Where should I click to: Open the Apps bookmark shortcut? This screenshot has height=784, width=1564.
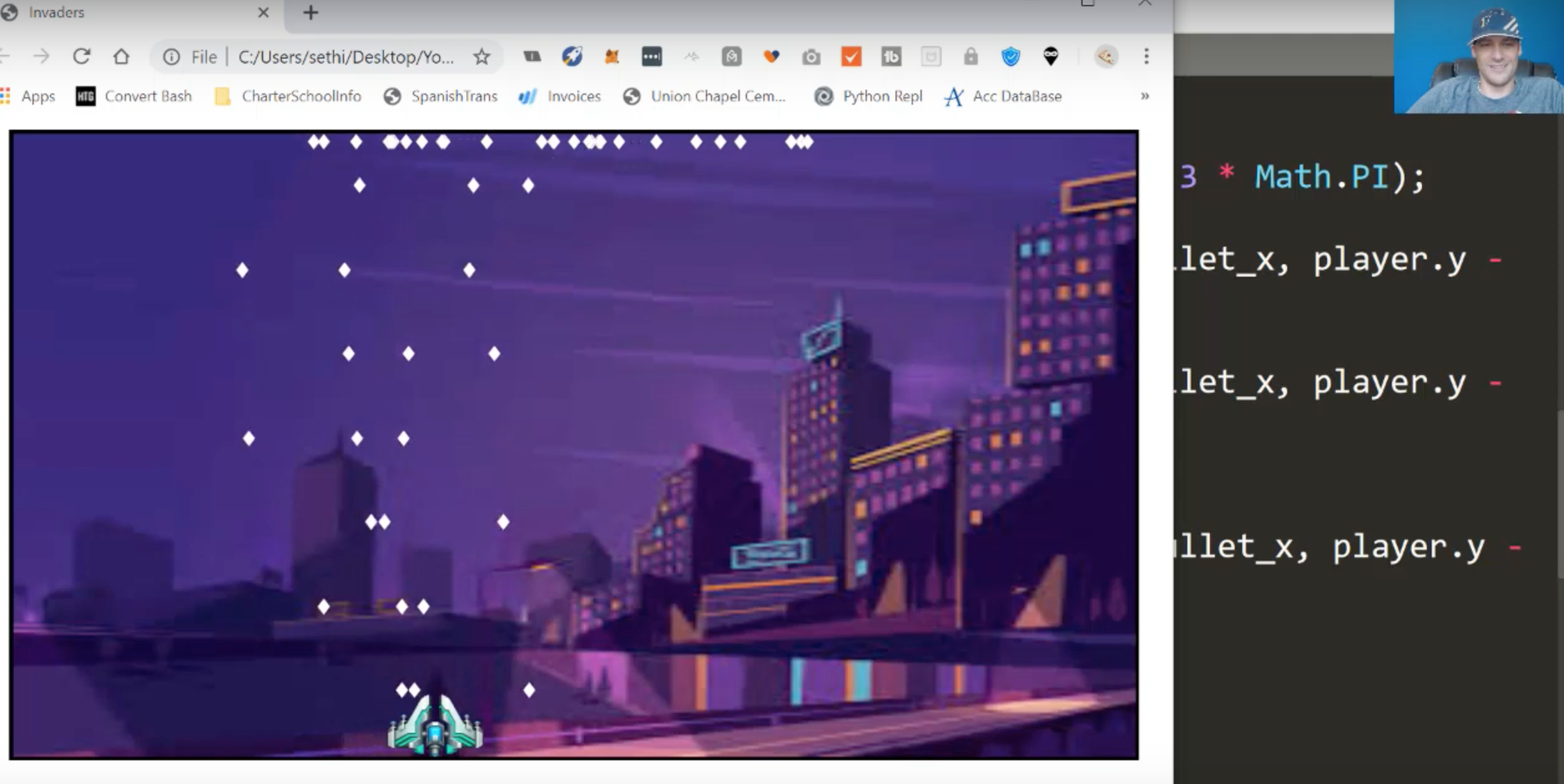[28, 96]
